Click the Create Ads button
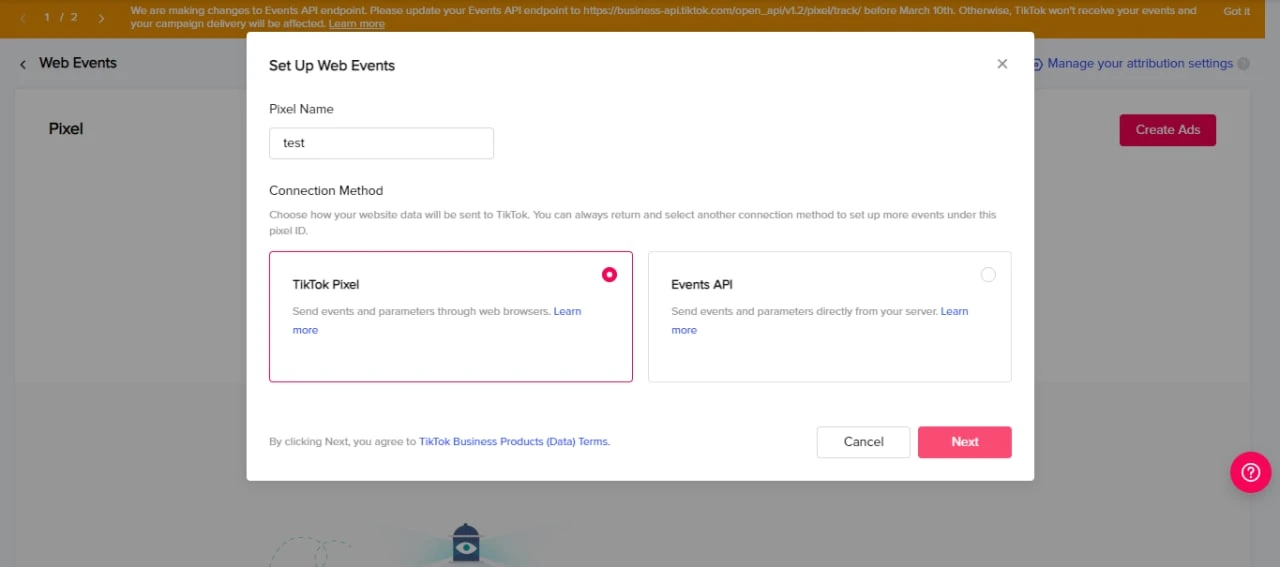 pos(1167,130)
